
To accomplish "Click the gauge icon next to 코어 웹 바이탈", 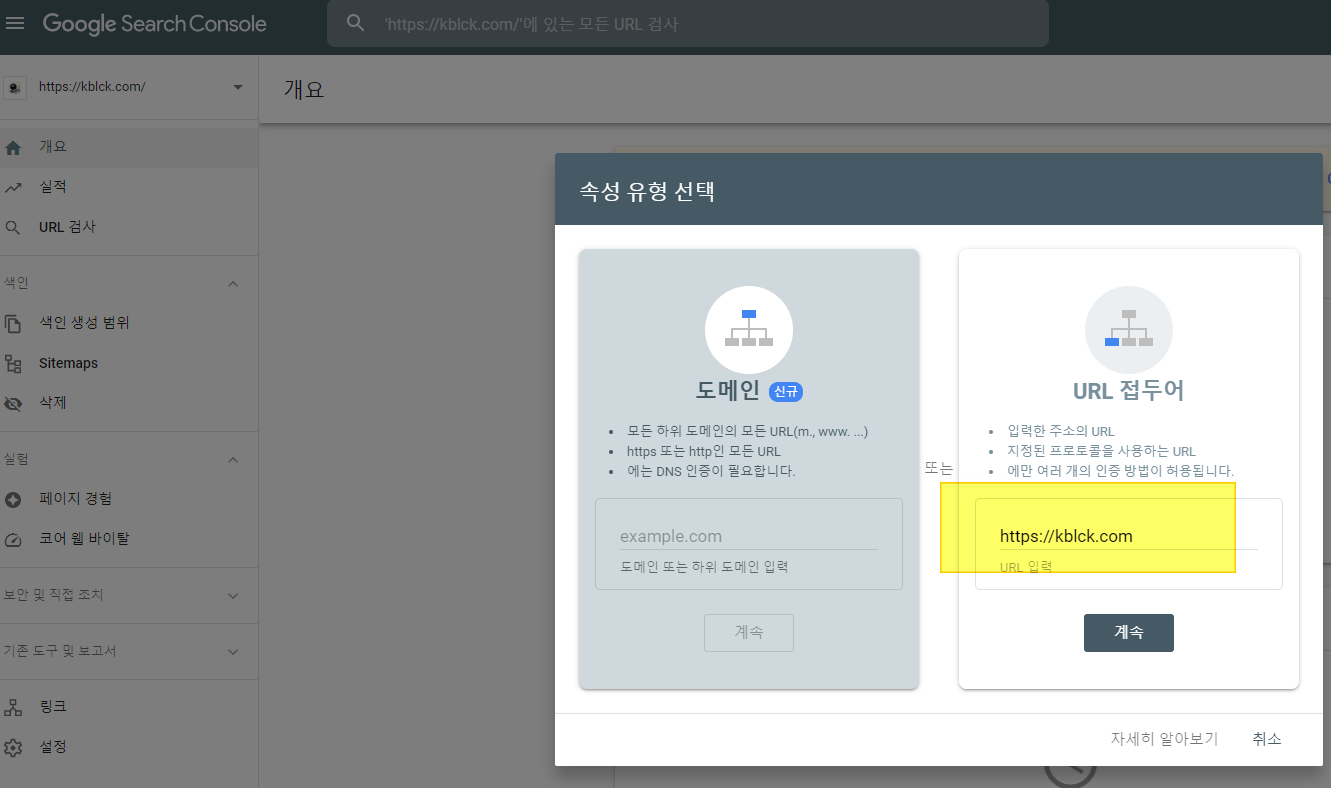I will (x=13, y=539).
